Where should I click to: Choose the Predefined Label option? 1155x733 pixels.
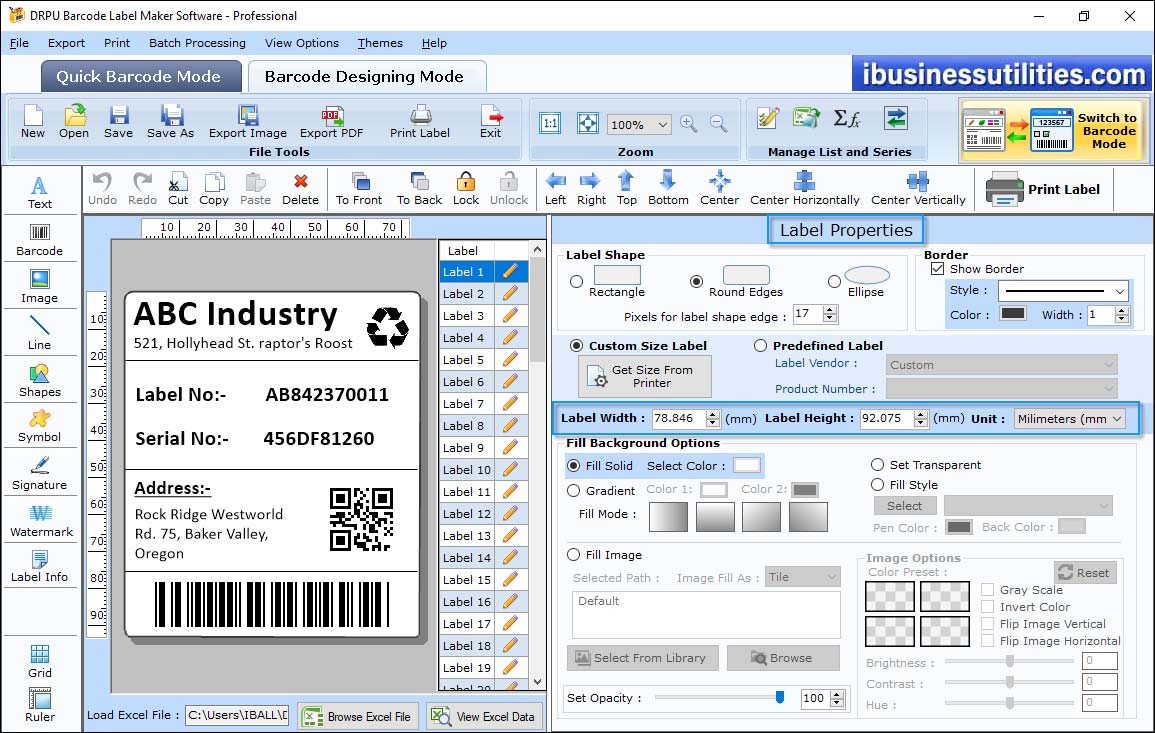coord(760,346)
